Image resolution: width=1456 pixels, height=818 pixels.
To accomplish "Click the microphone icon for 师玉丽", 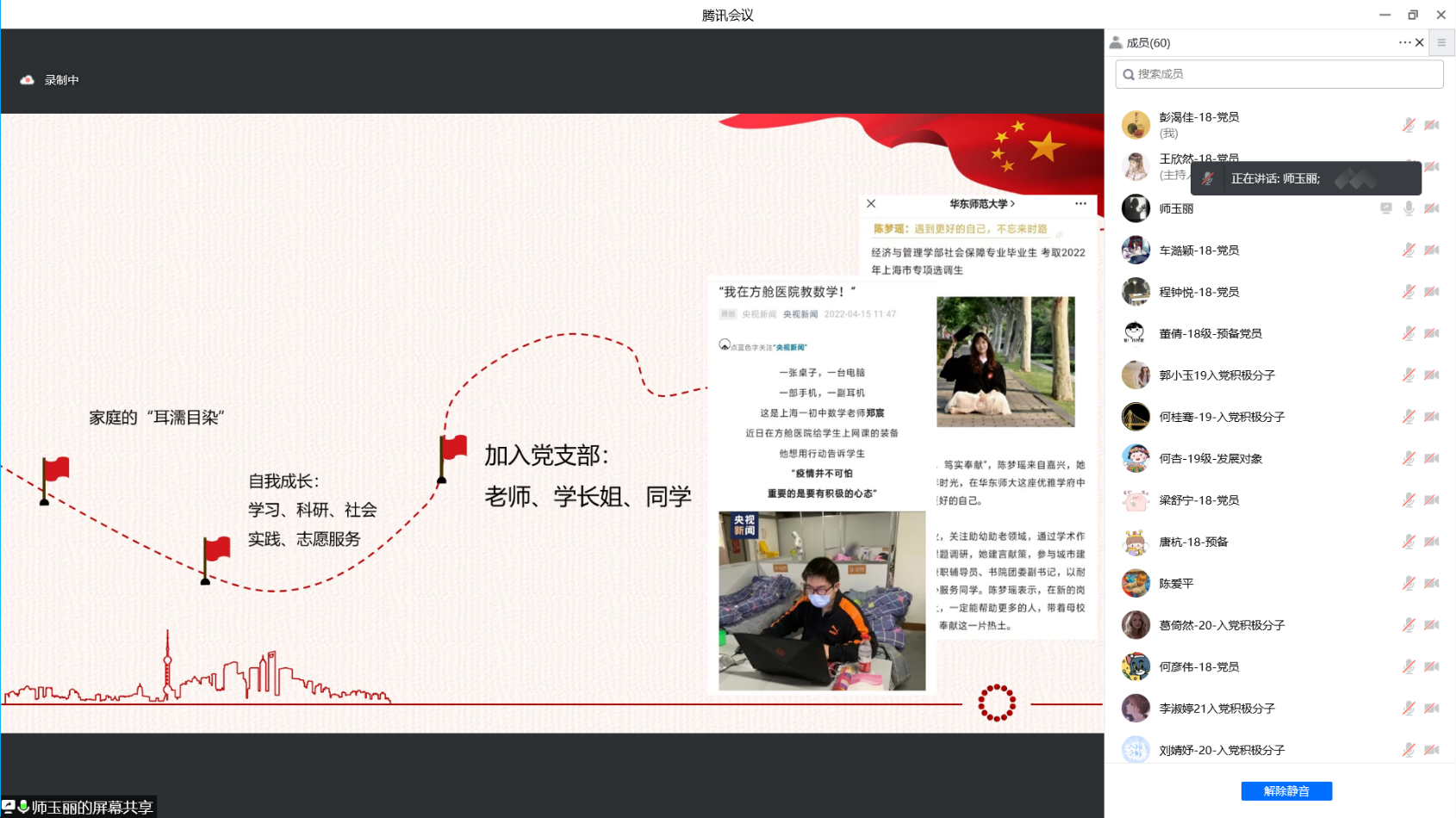I will (1409, 208).
